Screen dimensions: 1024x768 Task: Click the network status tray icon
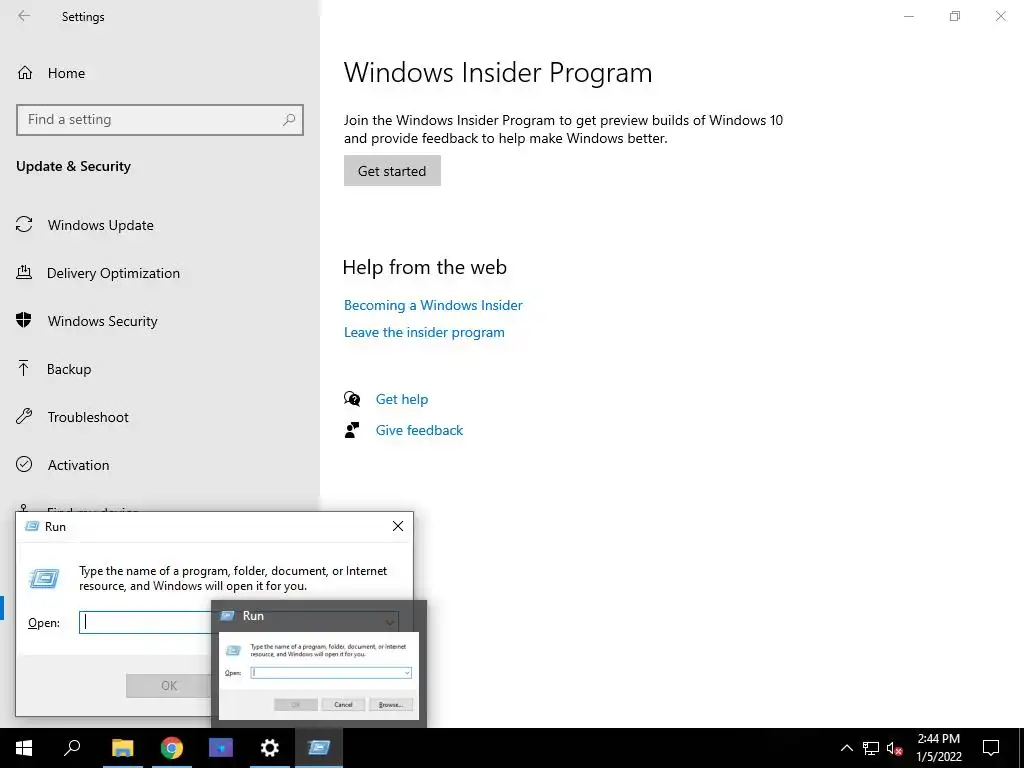(x=871, y=748)
